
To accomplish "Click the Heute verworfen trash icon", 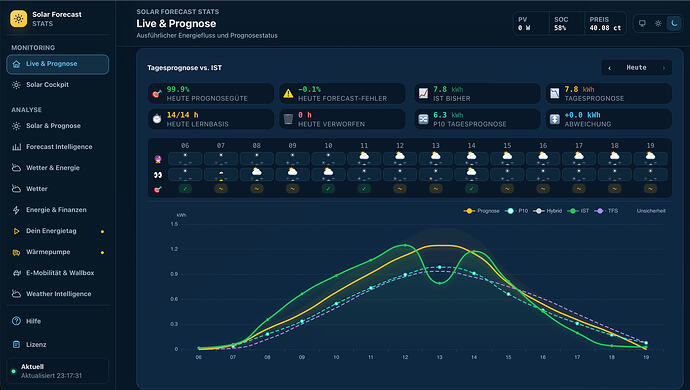I will click(x=288, y=119).
